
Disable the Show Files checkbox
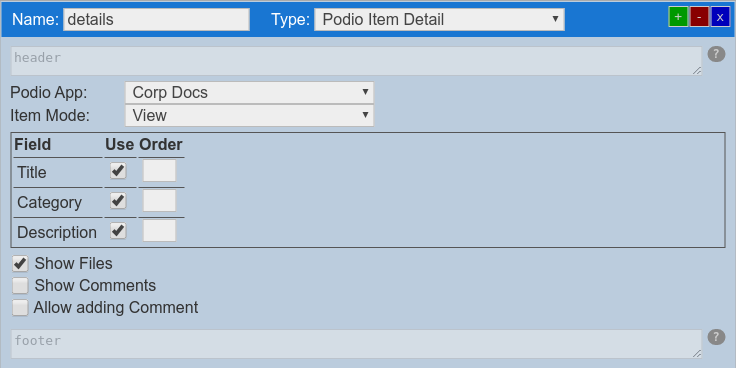20,264
